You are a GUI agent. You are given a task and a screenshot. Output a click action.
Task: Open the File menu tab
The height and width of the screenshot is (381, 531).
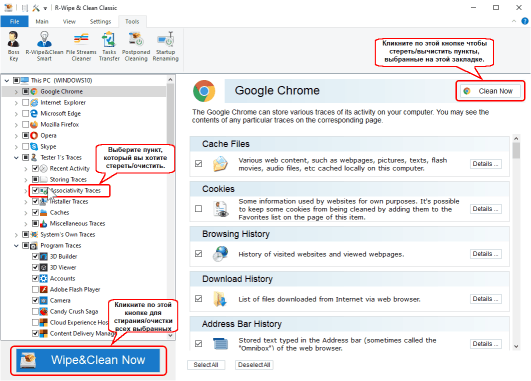click(14, 21)
